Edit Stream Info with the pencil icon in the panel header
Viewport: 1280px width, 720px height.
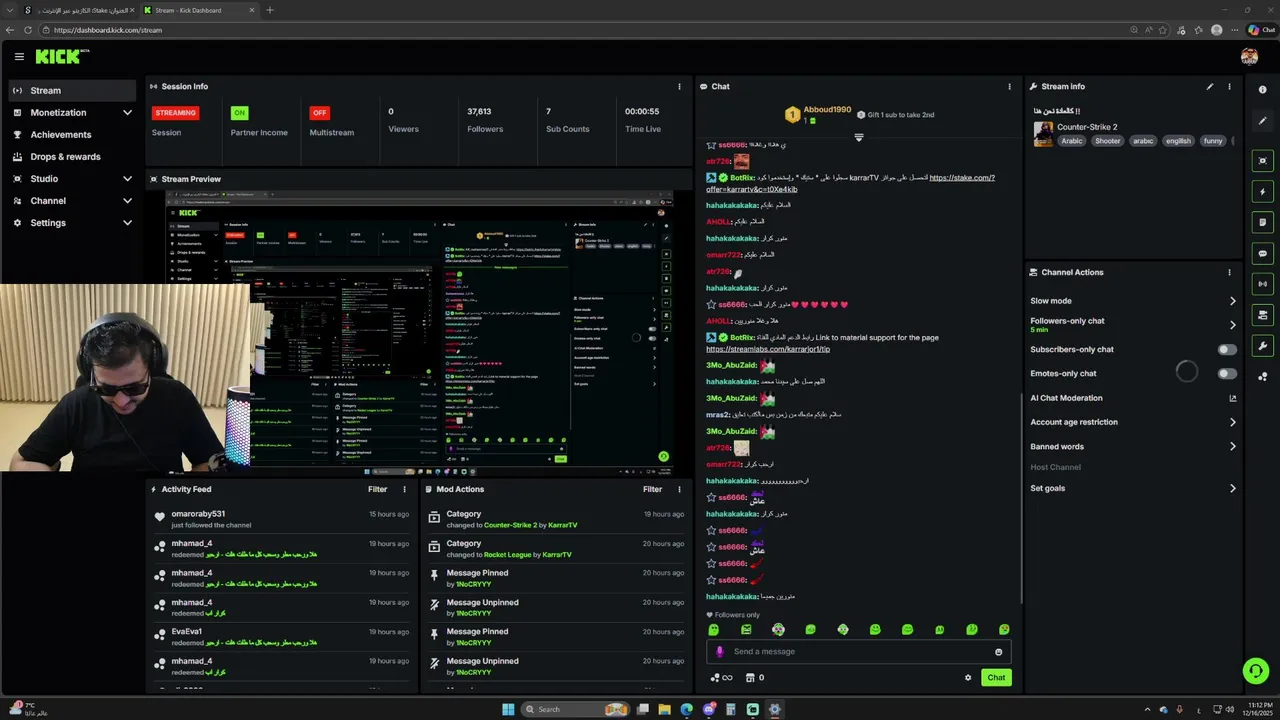(x=1209, y=86)
